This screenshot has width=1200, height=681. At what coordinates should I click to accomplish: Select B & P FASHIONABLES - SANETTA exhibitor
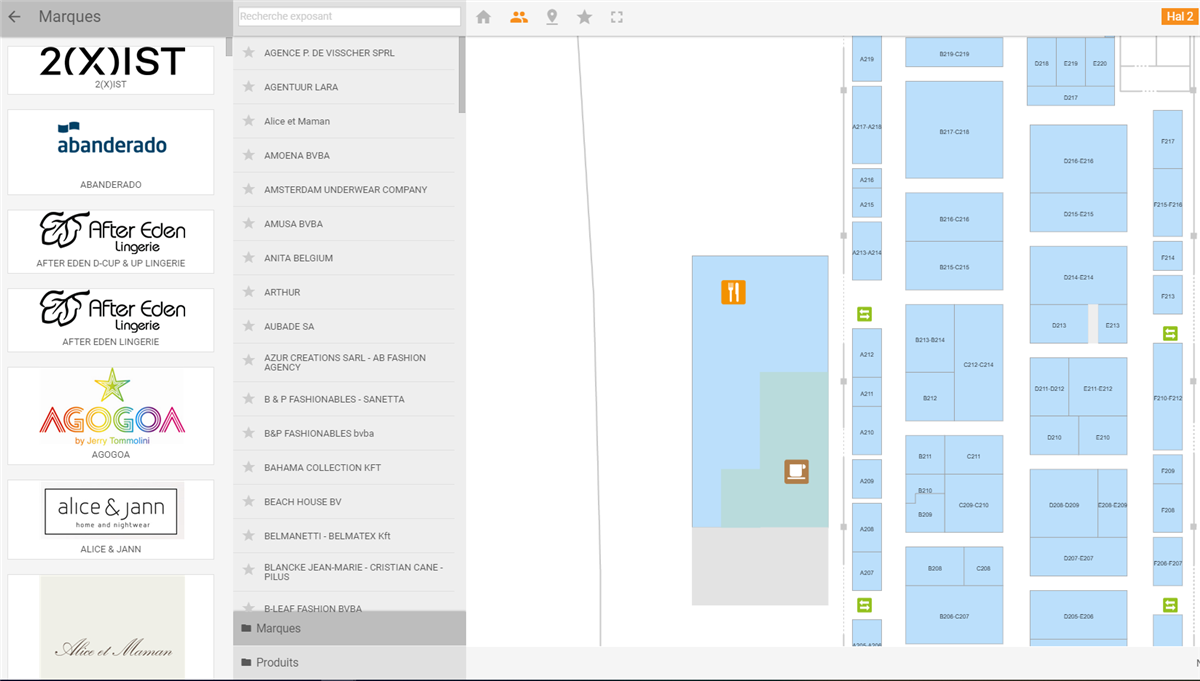coord(344,399)
